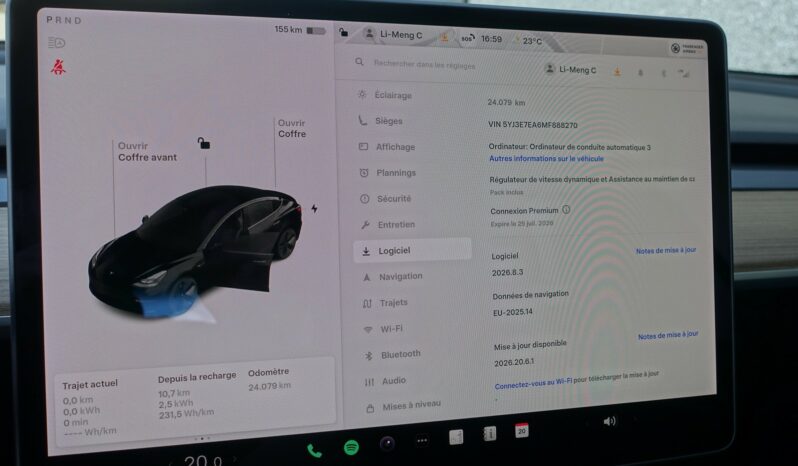This screenshot has width=798, height=466.
Task: Tap the lock icon in the top status bar
Action: [x=344, y=33]
